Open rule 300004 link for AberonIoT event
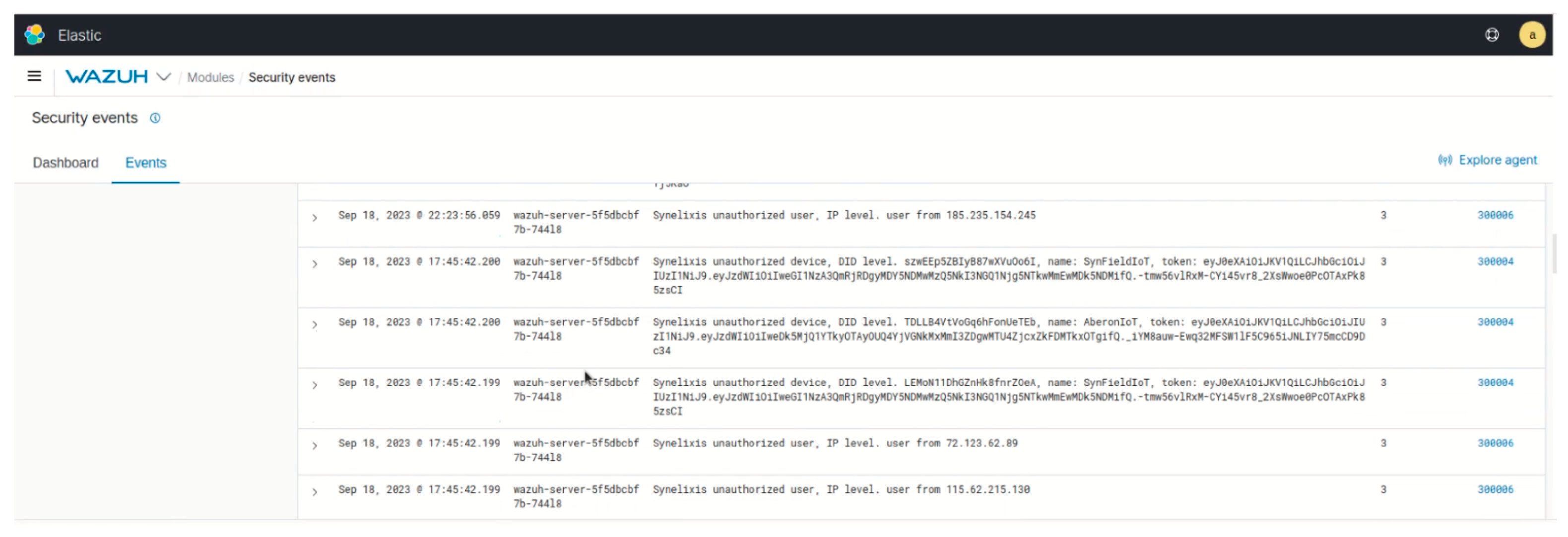 pyautogui.click(x=1495, y=322)
